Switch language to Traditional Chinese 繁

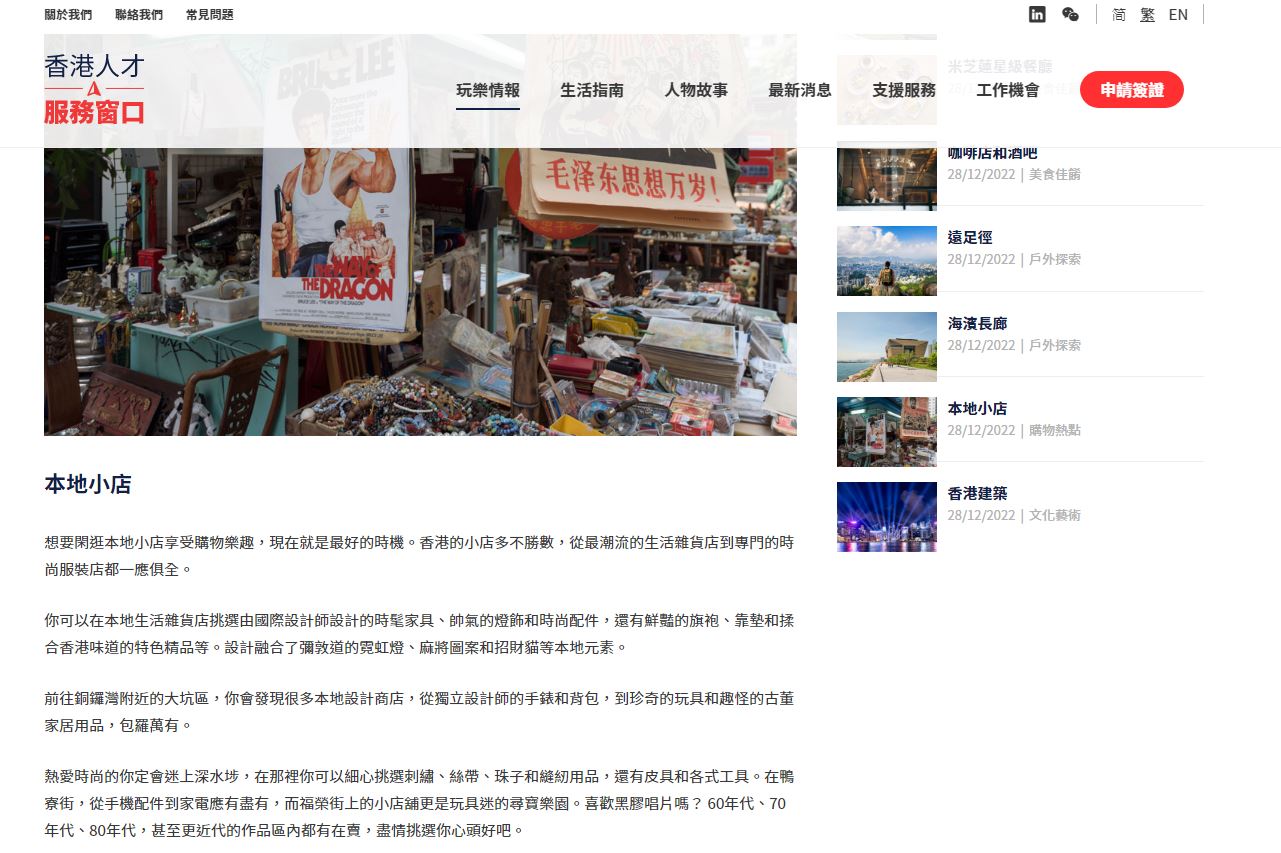coord(1147,15)
